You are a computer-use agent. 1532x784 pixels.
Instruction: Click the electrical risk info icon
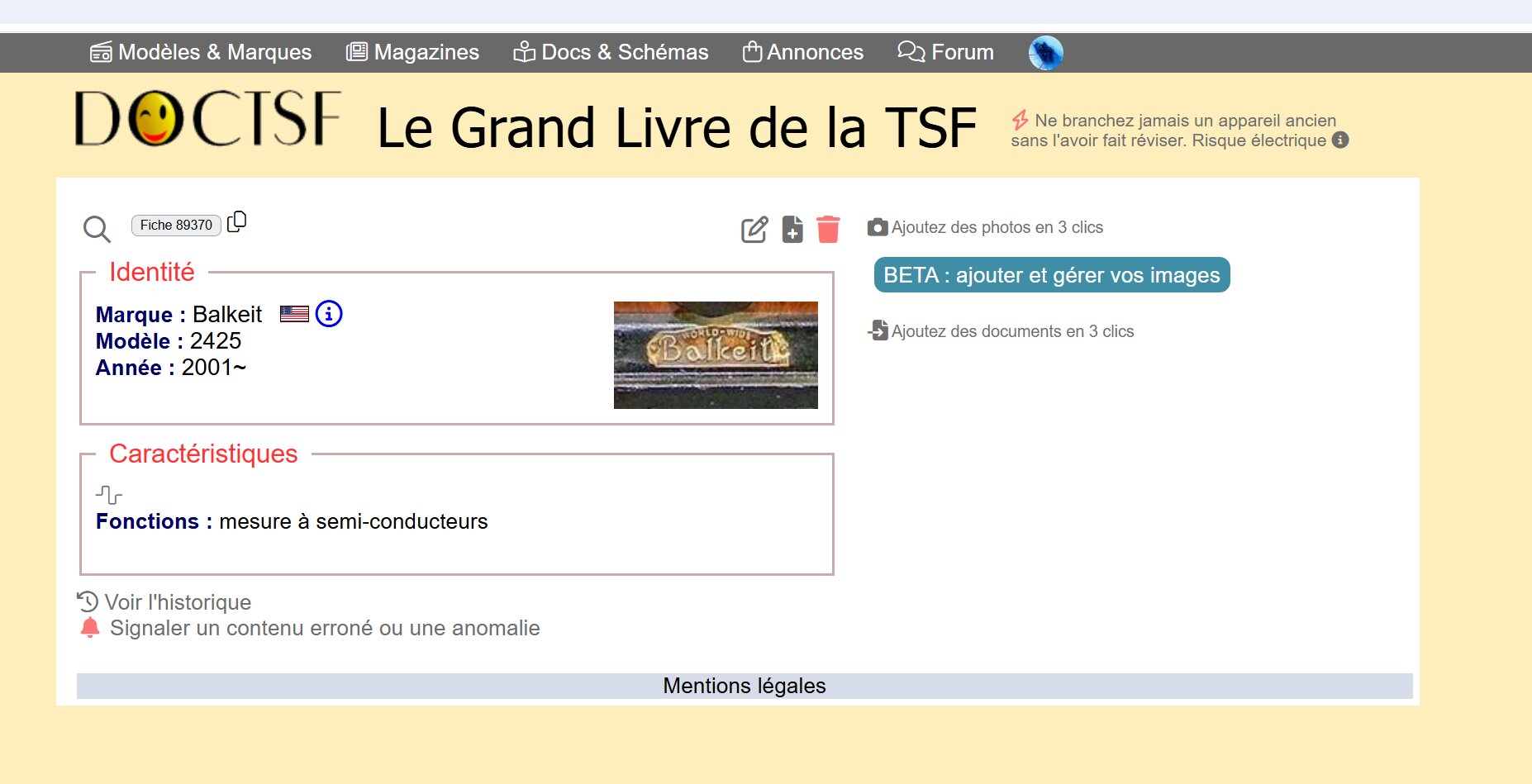click(x=1340, y=140)
